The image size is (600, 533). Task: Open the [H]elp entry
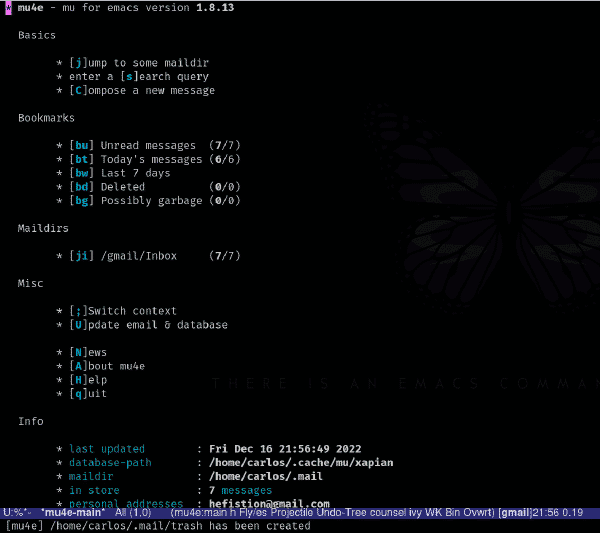point(88,380)
